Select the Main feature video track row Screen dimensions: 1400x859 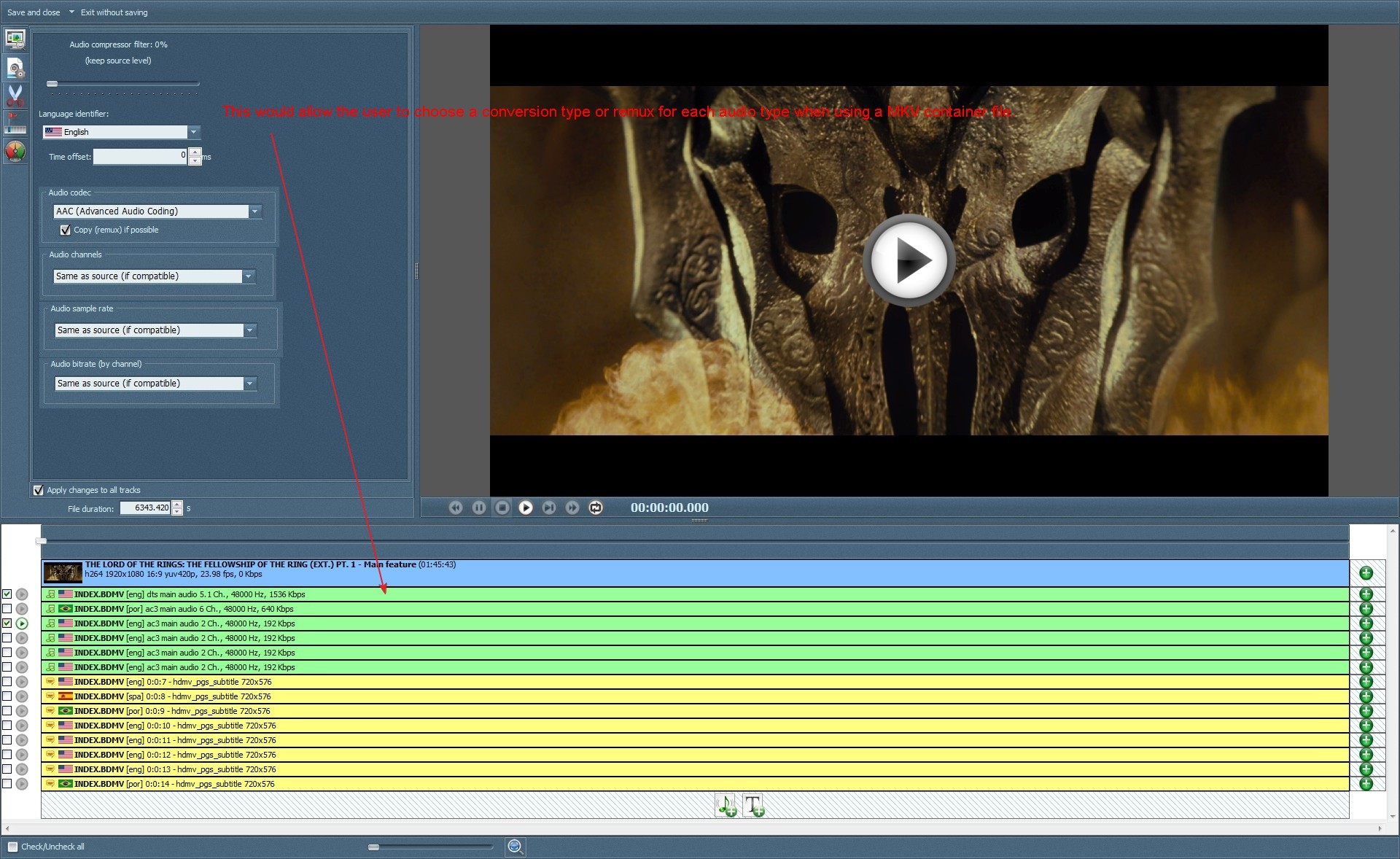coord(695,573)
